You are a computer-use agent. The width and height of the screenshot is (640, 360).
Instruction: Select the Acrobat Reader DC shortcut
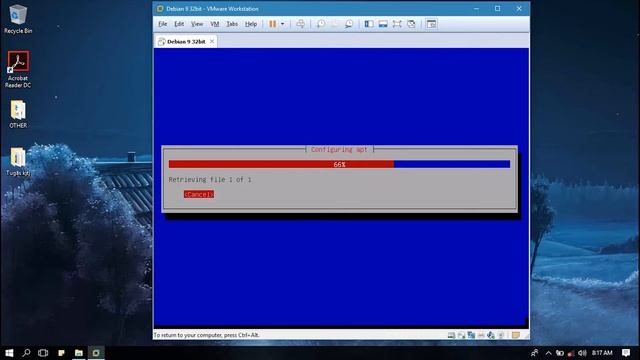pyautogui.click(x=18, y=69)
